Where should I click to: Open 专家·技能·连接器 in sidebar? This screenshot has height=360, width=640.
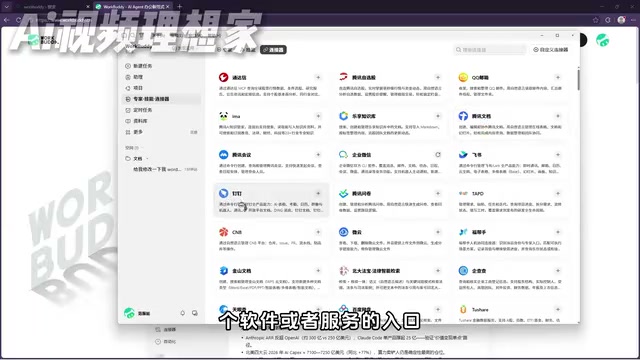161,99
